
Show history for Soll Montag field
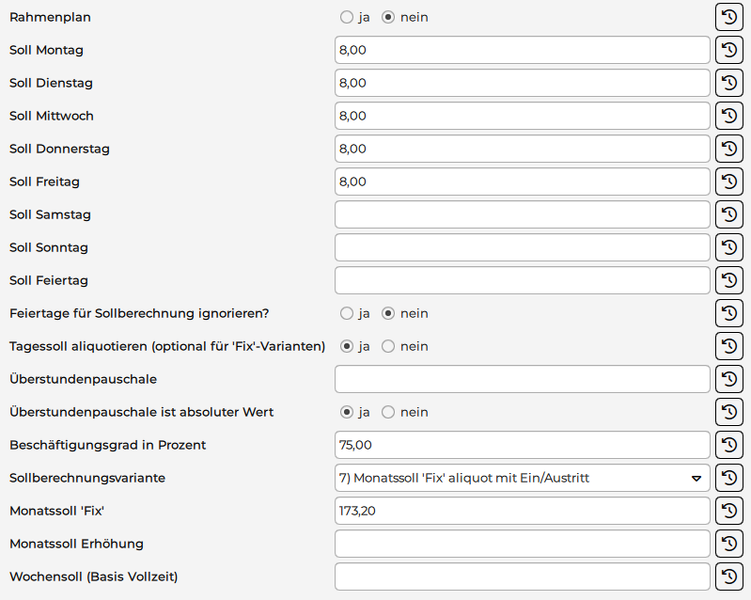click(729, 50)
